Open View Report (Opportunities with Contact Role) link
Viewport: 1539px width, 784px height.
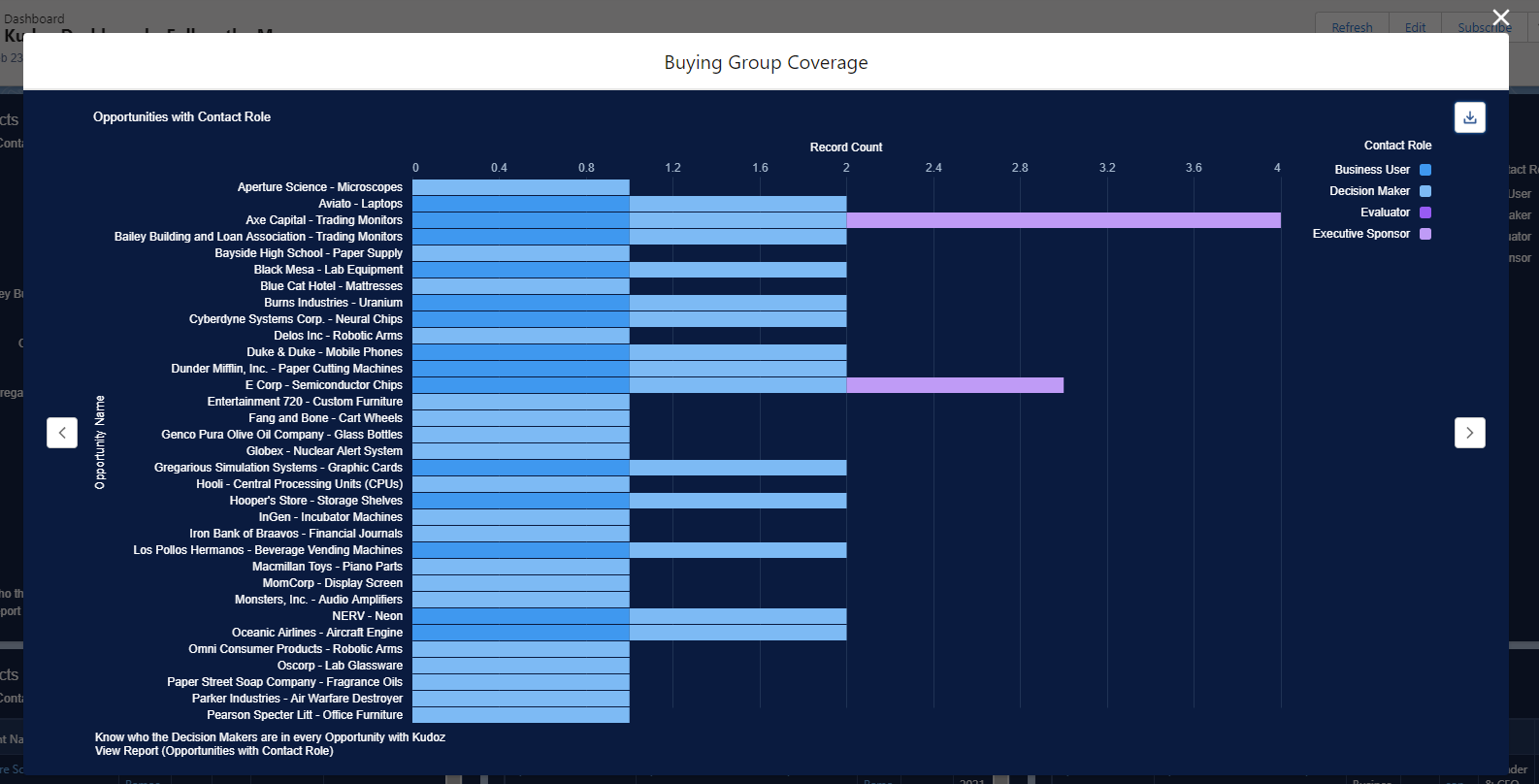(214, 751)
